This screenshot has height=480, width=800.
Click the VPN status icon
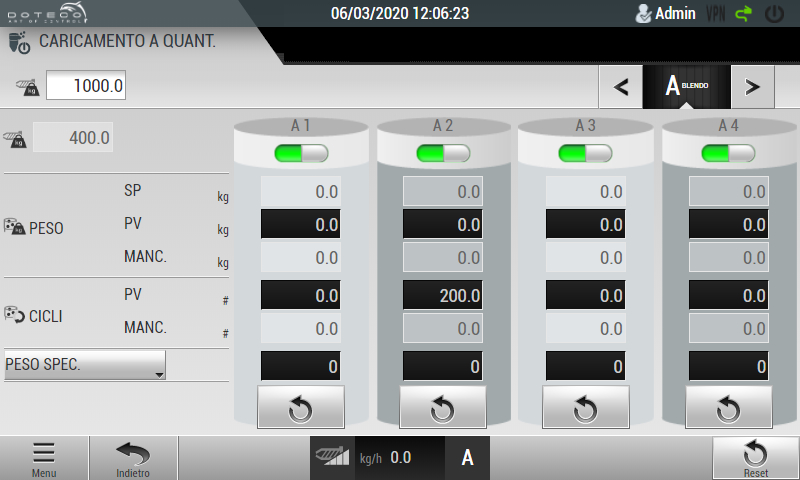[x=715, y=14]
